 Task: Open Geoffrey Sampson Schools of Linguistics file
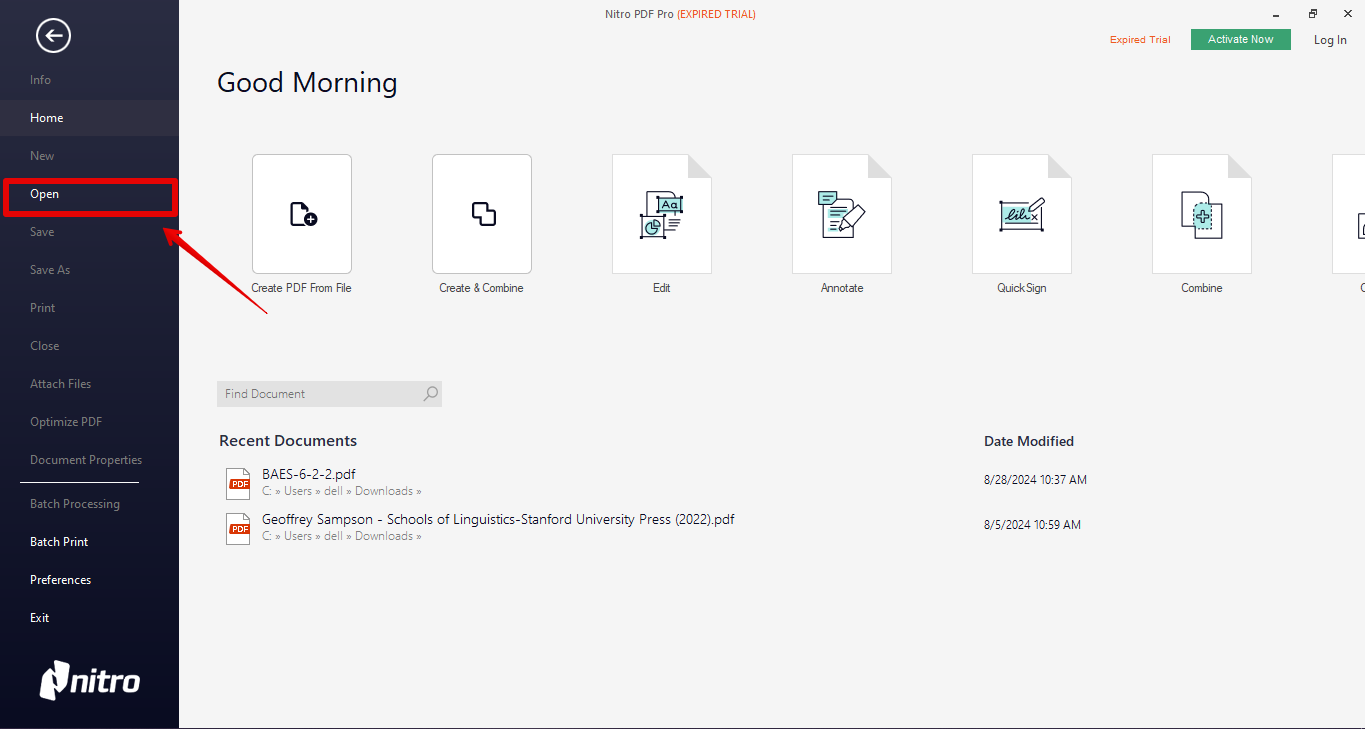tap(498, 519)
